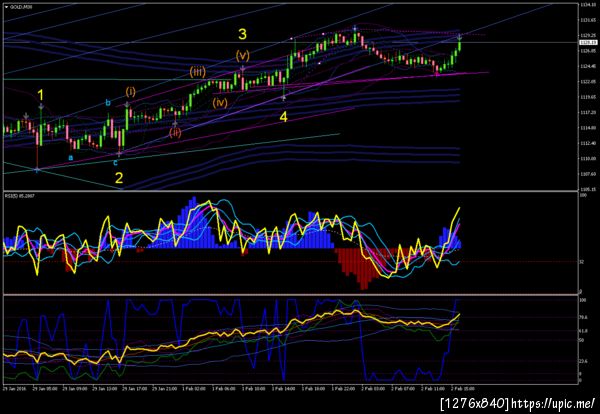Viewport: 600px width, 414px height.
Task: Click the triangle beside the GOLD,M30 title
Action: pos(7,7)
